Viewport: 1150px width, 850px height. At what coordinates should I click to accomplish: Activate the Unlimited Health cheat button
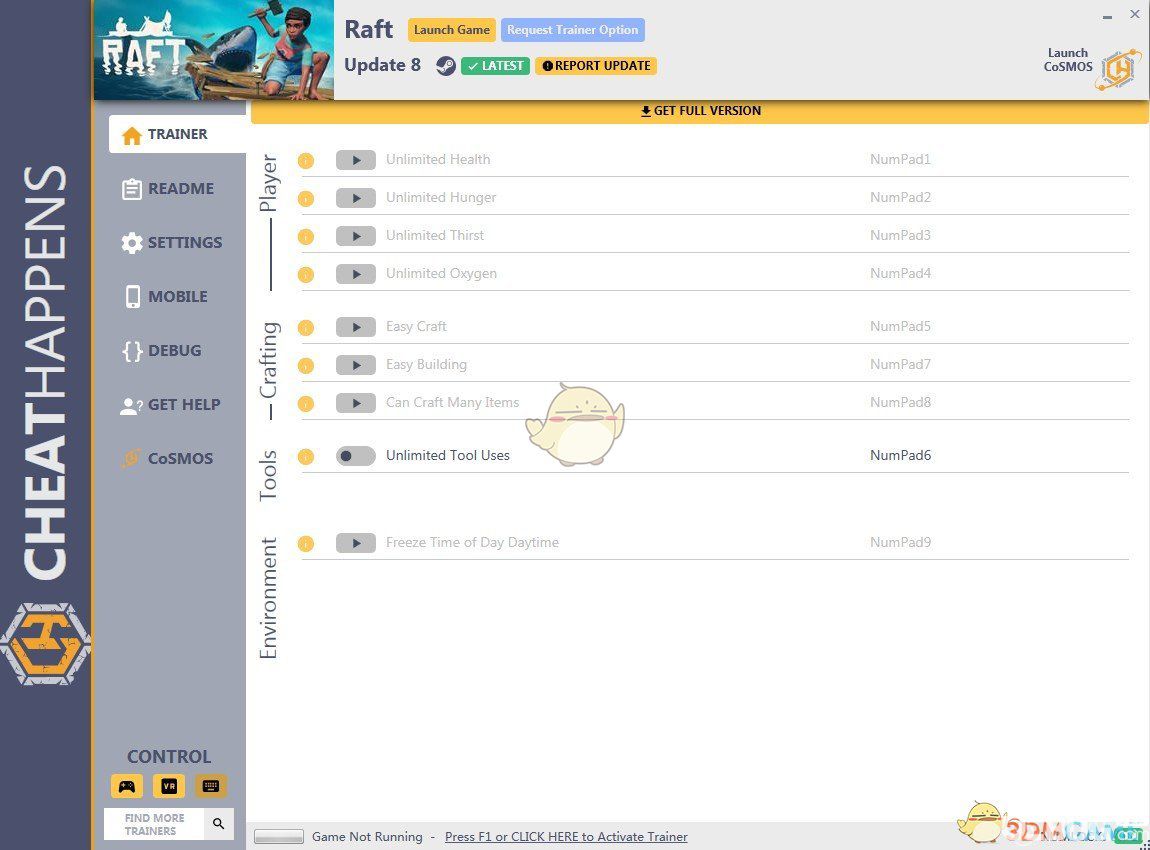click(356, 160)
